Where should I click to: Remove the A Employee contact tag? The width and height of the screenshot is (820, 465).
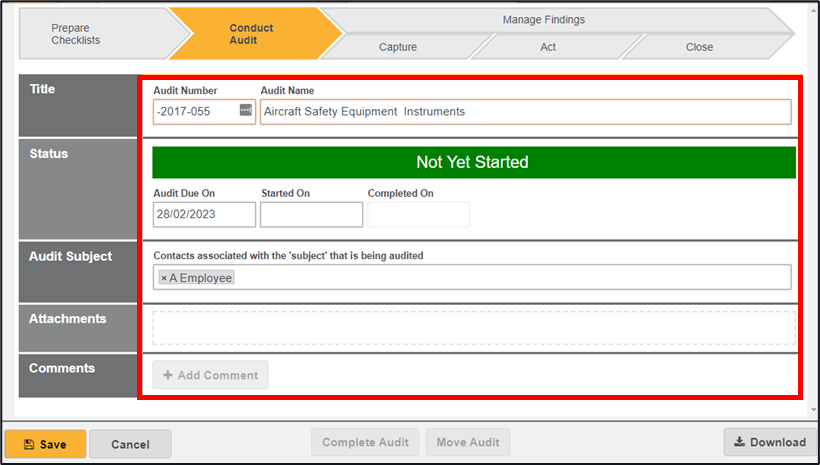pyautogui.click(x=164, y=278)
